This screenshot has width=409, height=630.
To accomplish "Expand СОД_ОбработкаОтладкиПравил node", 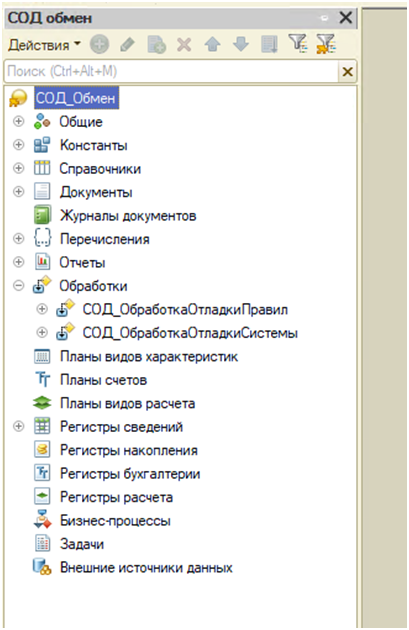I will click(x=42, y=309).
